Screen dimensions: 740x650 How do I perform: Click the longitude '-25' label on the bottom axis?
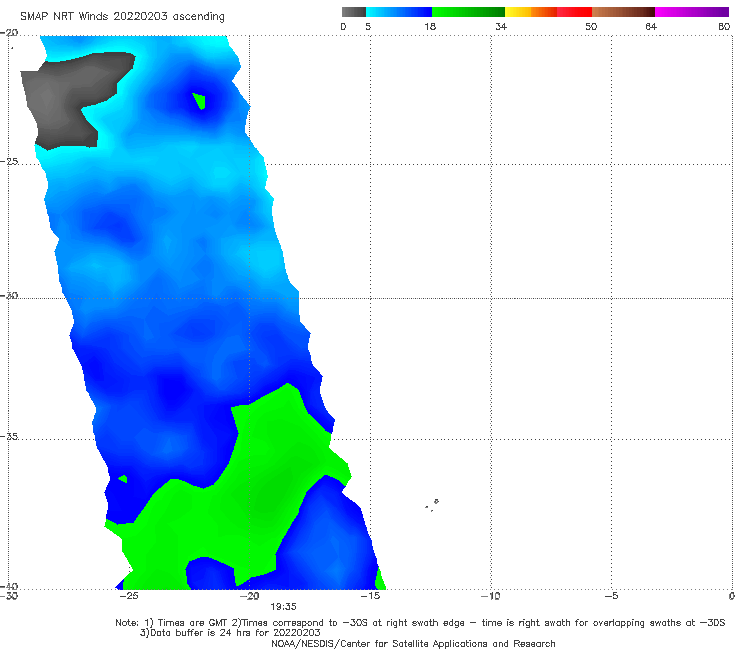pos(128,596)
